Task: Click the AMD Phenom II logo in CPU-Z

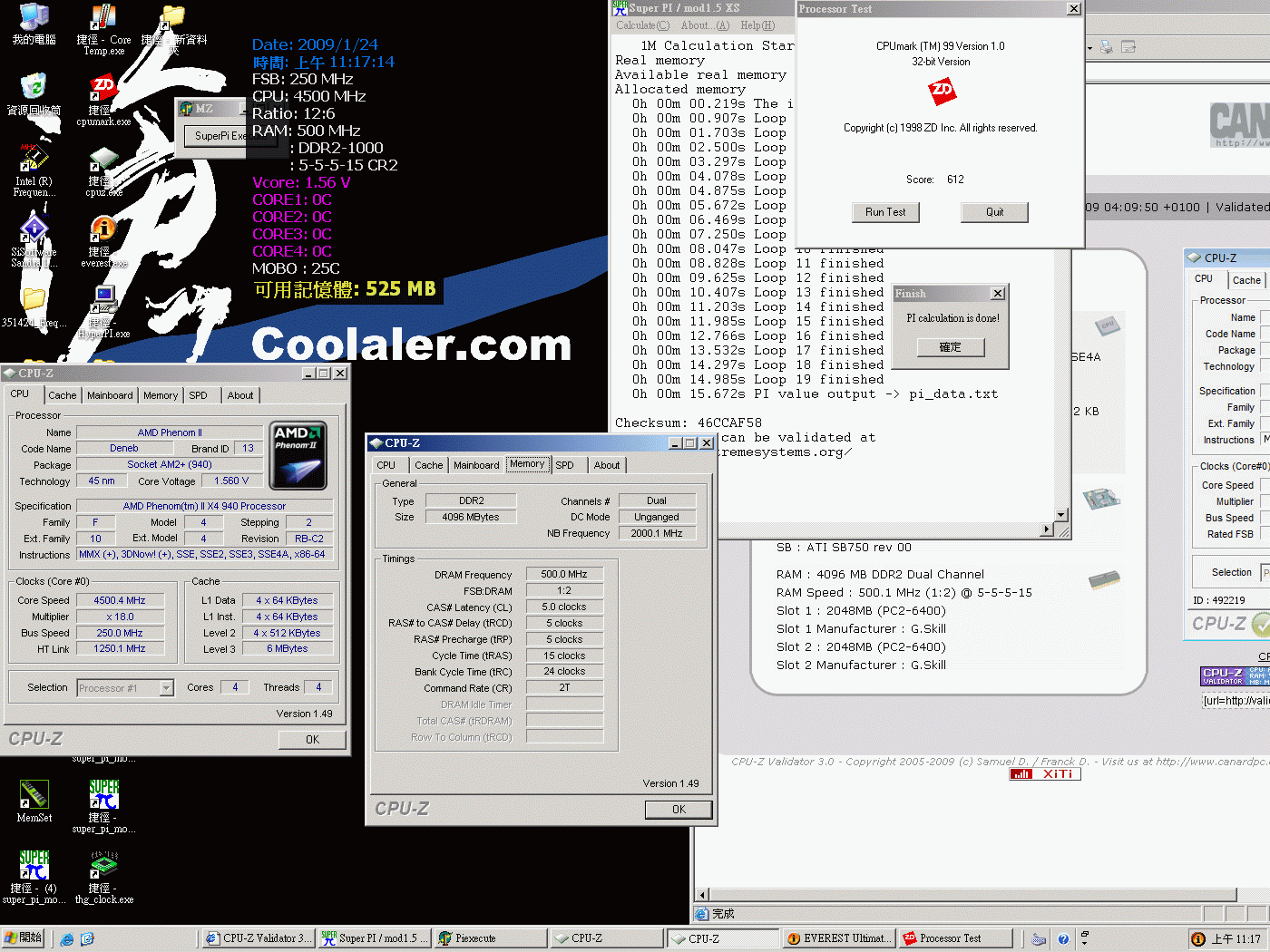Action: 299,456
